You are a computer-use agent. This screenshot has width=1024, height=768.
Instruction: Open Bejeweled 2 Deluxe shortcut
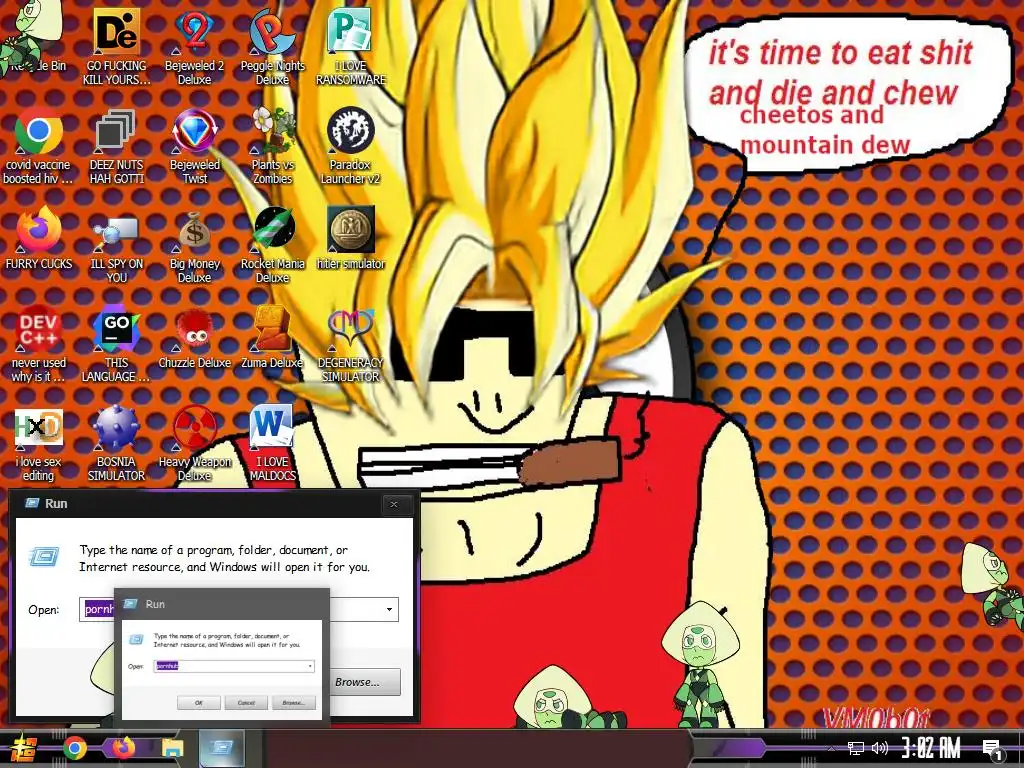(x=195, y=46)
